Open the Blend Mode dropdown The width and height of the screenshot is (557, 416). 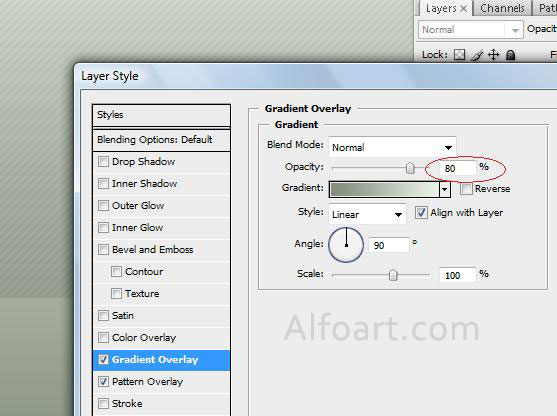pos(392,147)
